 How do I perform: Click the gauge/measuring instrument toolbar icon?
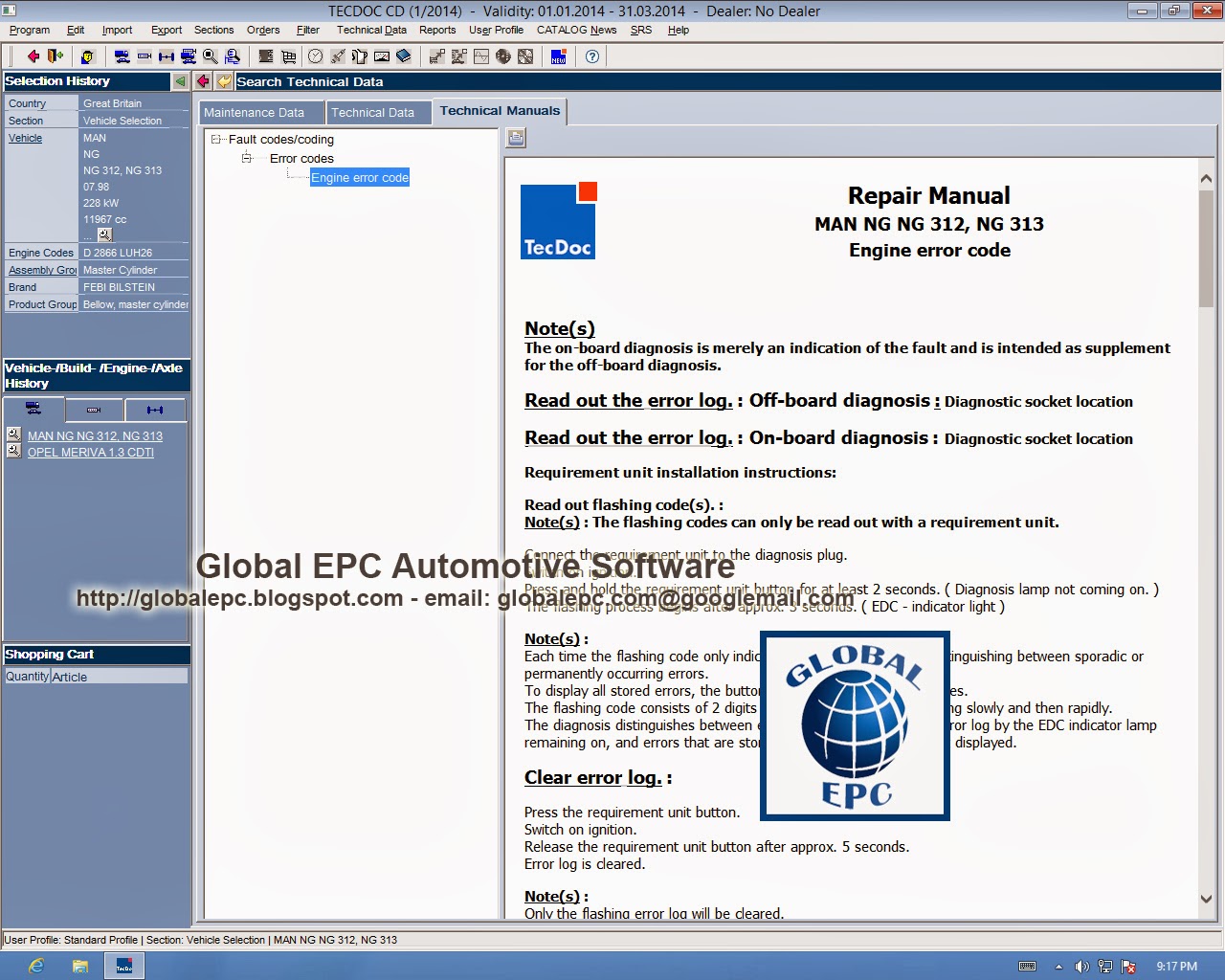[x=381, y=56]
